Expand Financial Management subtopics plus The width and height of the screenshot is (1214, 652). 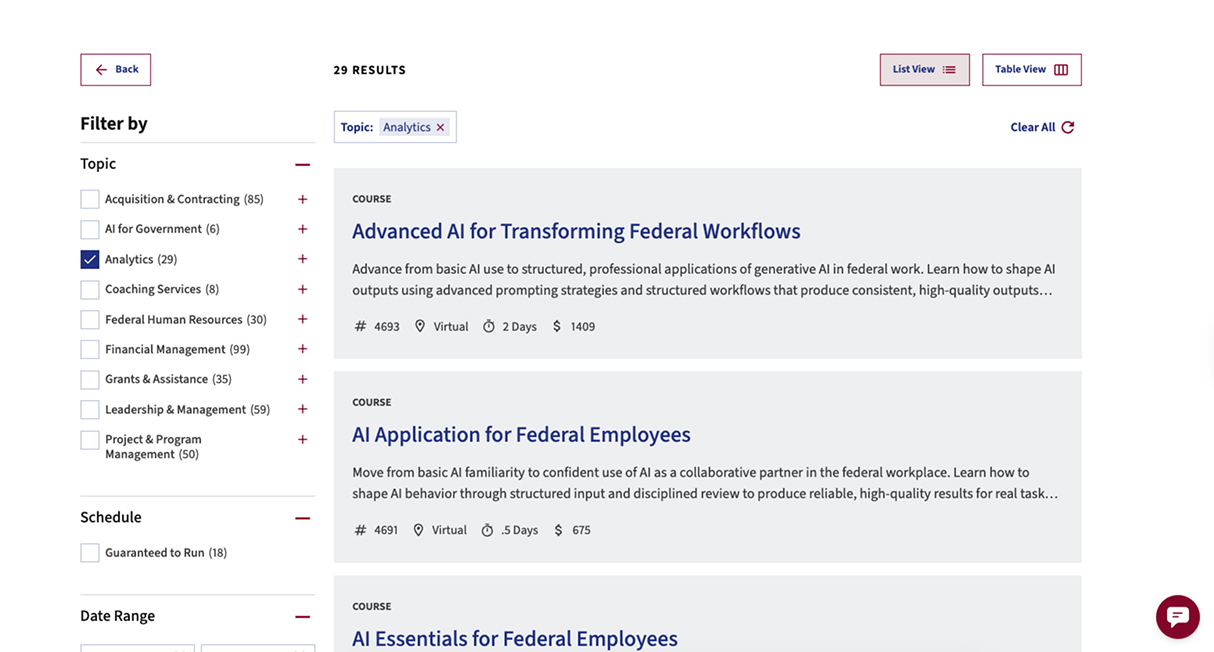coord(303,349)
